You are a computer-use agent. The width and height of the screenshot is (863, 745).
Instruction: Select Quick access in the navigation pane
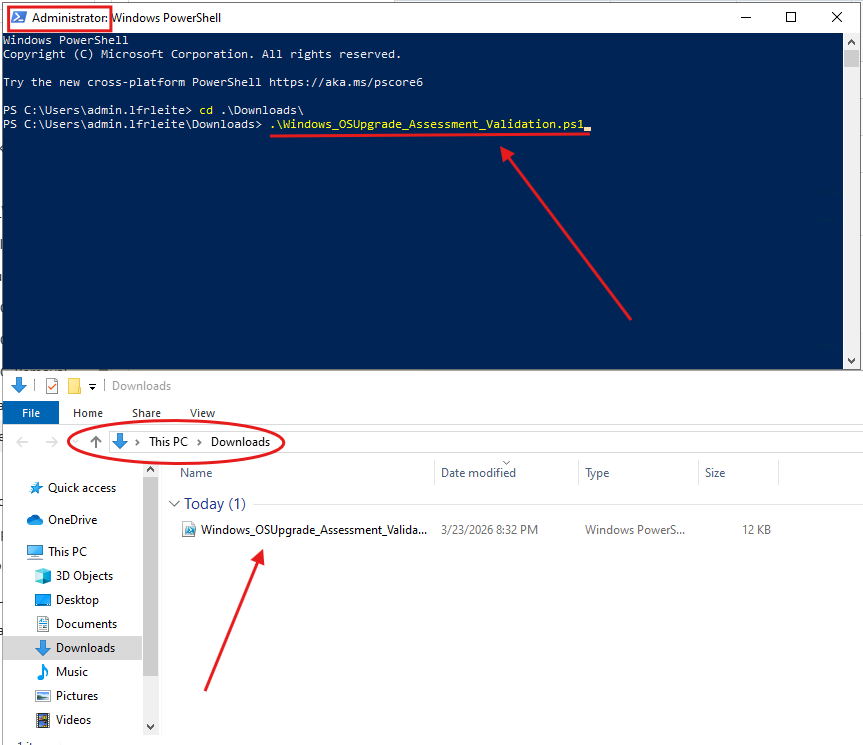click(81, 488)
